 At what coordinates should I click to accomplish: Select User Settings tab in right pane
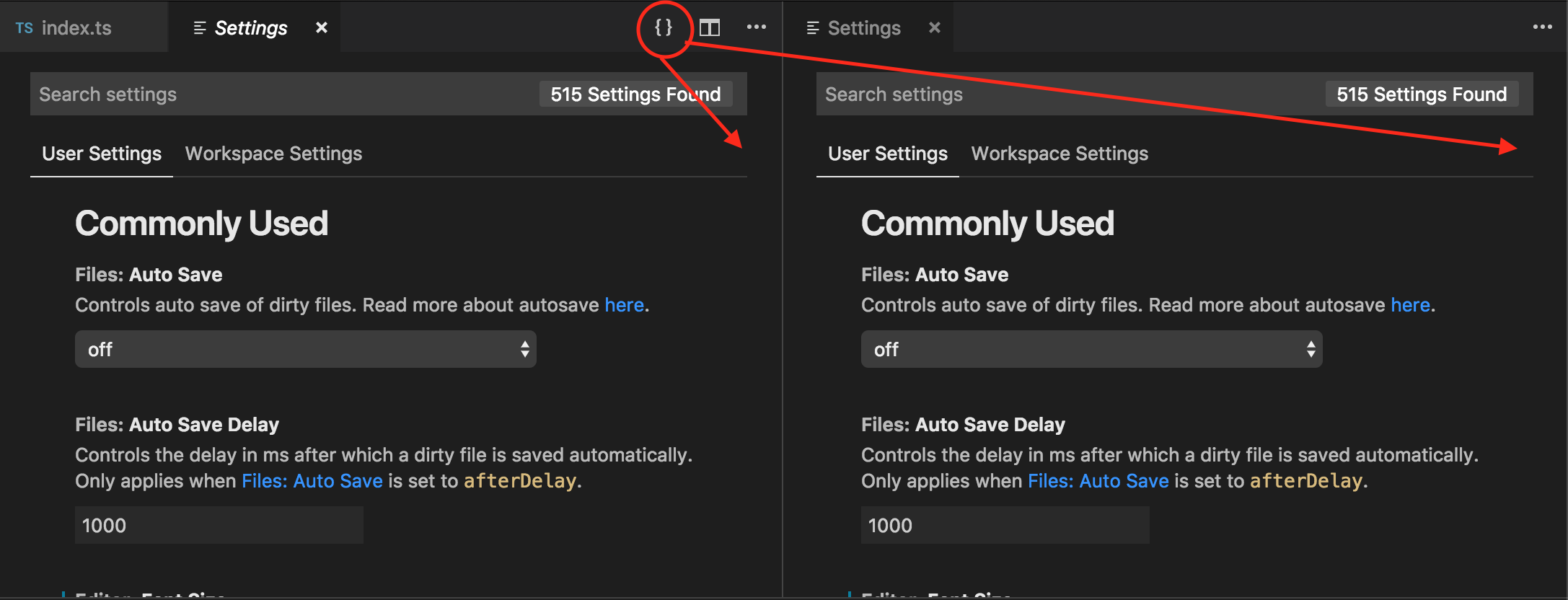click(888, 154)
